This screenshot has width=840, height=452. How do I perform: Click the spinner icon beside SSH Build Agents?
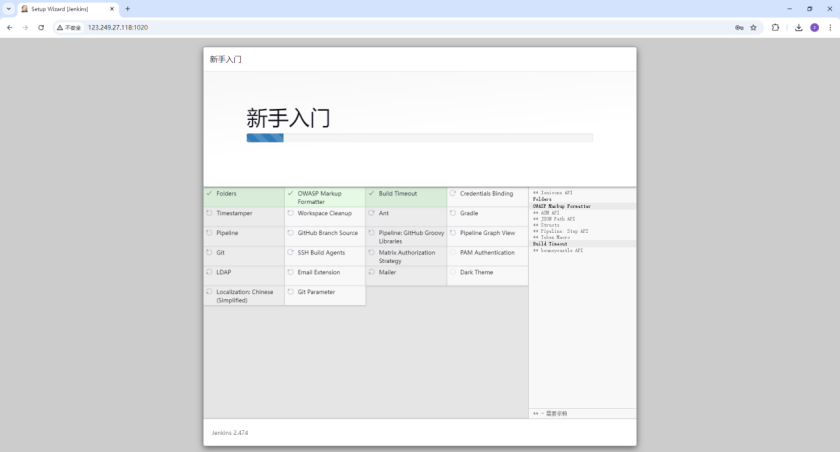click(290, 252)
